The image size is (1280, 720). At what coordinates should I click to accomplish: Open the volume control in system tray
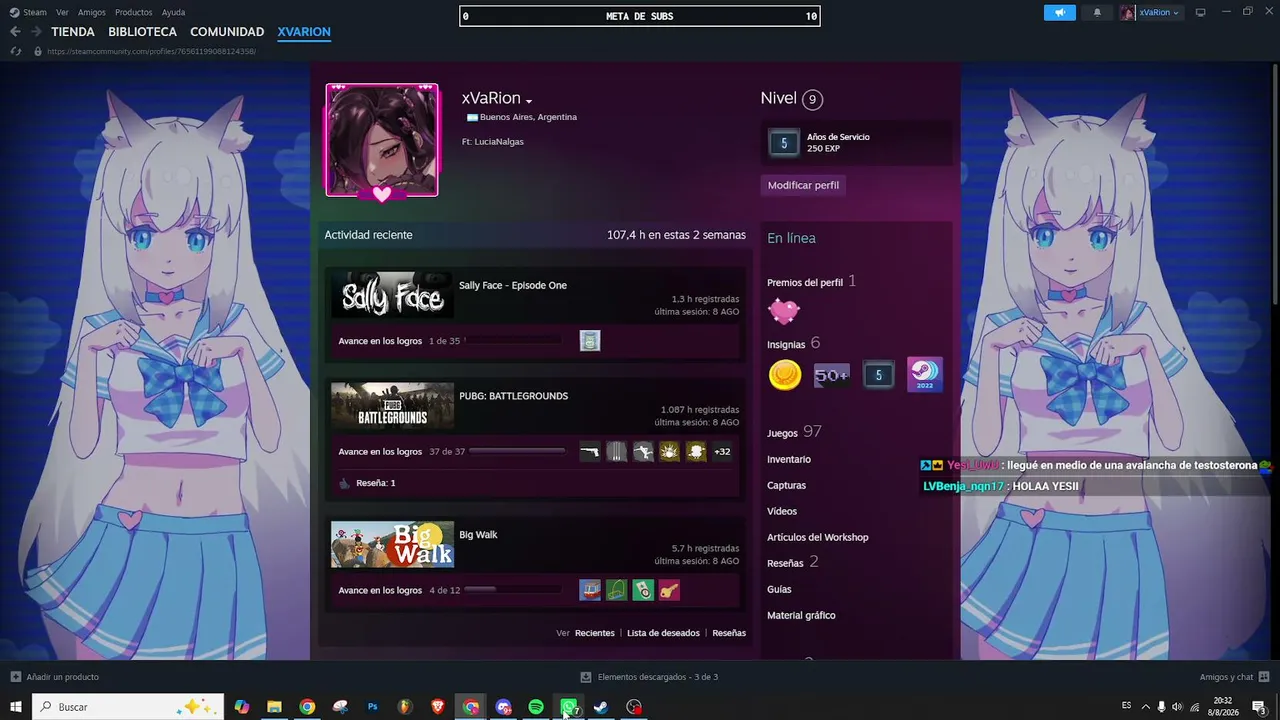[x=1177, y=707]
